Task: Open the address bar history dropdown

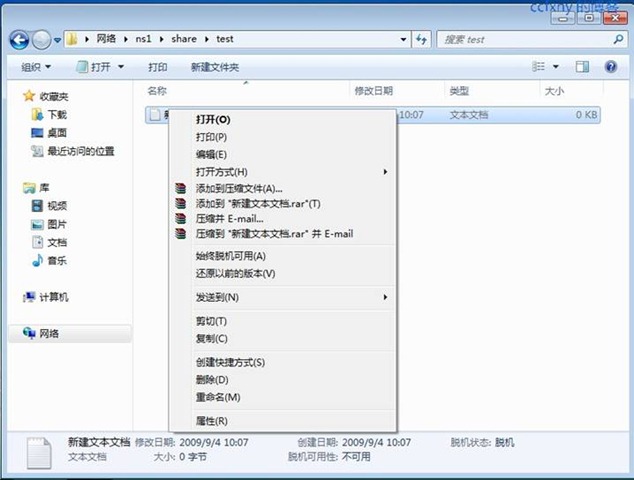Action: point(403,39)
